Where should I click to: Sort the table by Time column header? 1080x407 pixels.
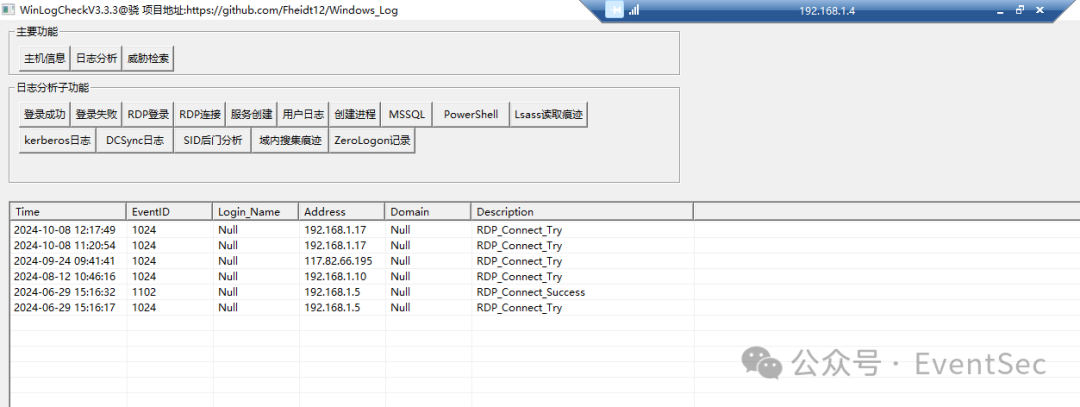click(x=68, y=212)
